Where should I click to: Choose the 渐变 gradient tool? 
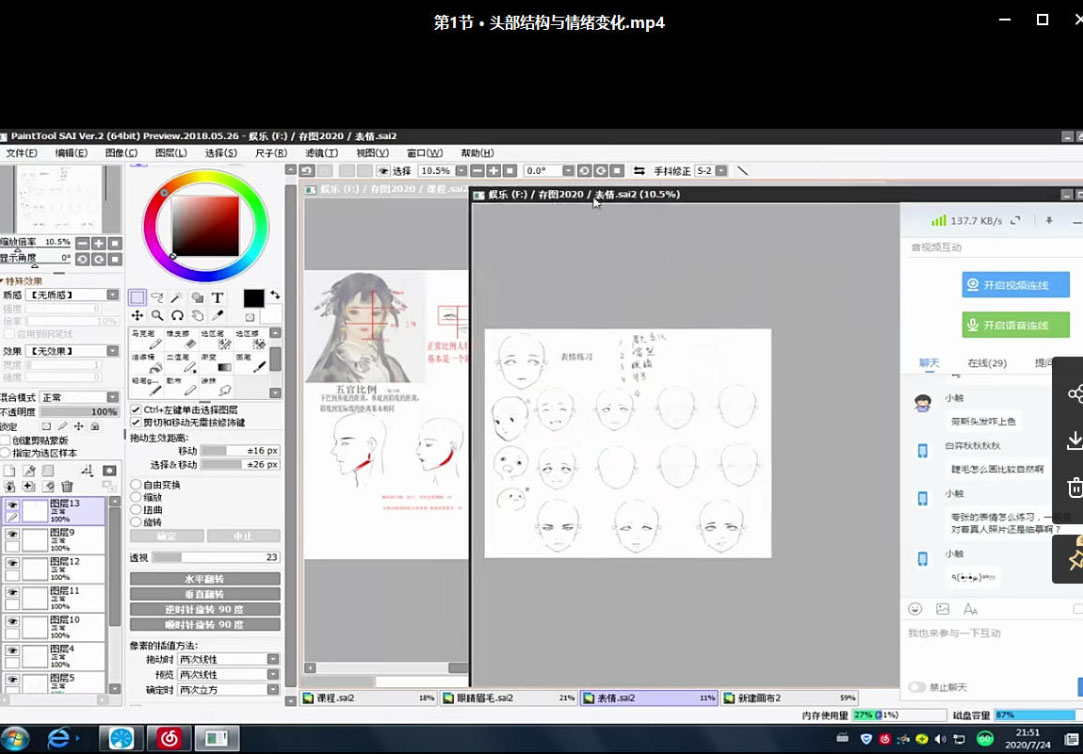click(215, 362)
